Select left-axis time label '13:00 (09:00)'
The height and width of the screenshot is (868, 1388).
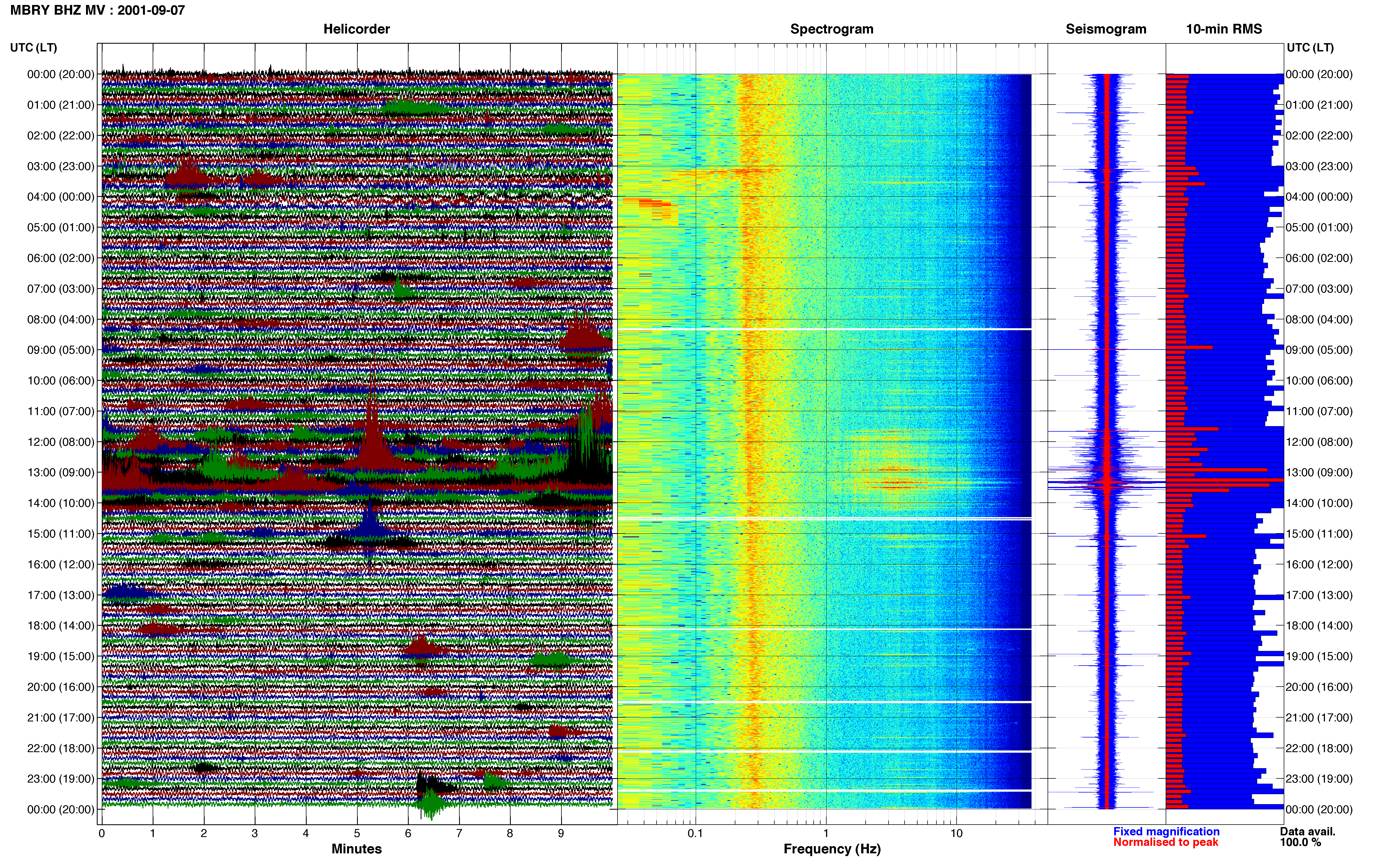pos(61,473)
